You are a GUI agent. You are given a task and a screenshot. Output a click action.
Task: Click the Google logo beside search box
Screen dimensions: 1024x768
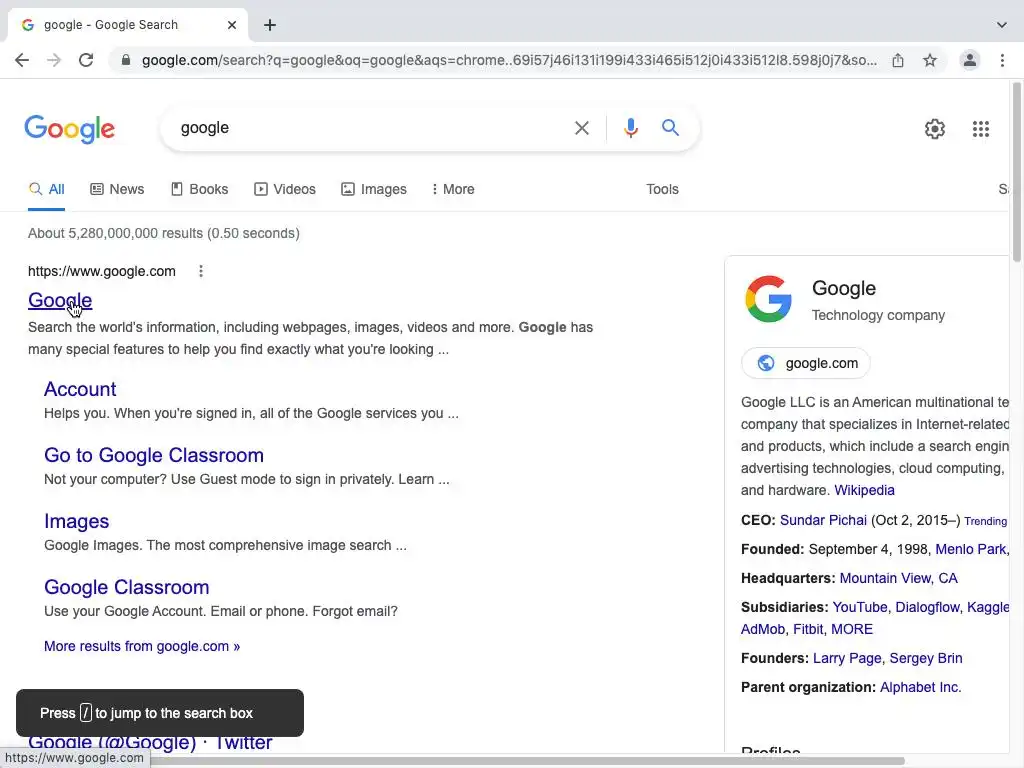coord(70,129)
